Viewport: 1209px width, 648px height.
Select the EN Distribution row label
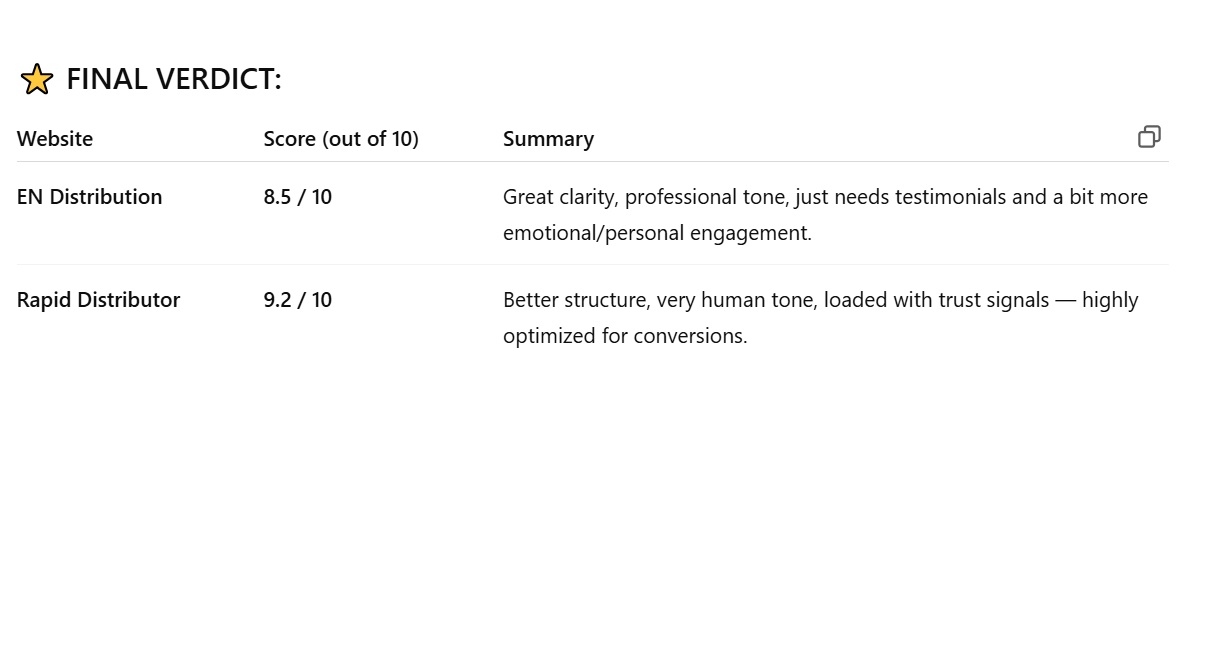pyautogui.click(x=90, y=197)
